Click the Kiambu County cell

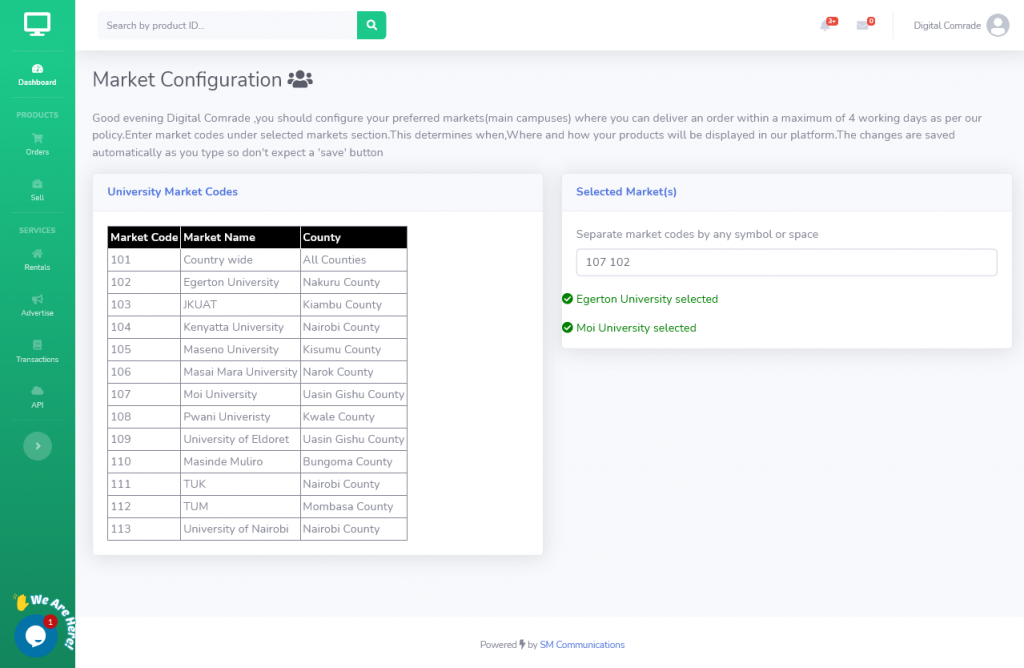[x=354, y=304]
